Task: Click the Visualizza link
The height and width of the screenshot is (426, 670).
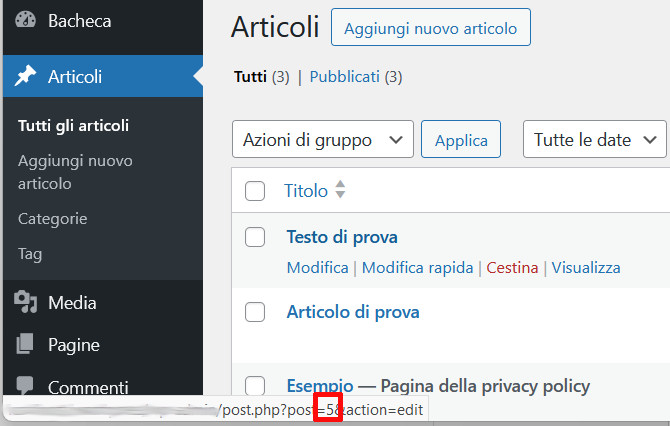Action: (x=586, y=267)
